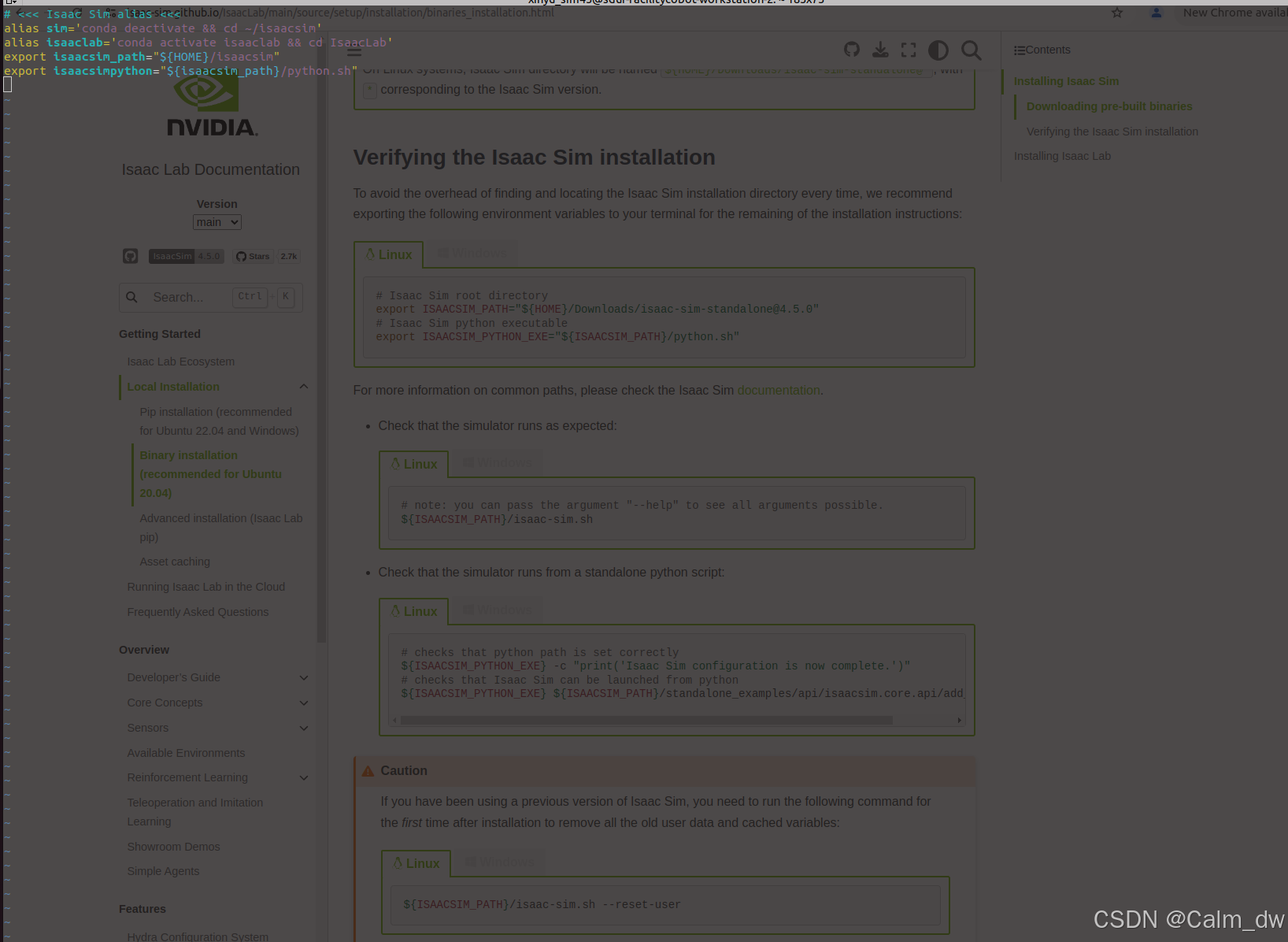Open Advanced installation (Isaac Lab pip) link
Image resolution: width=1288 pixels, height=942 pixels.
click(221, 528)
